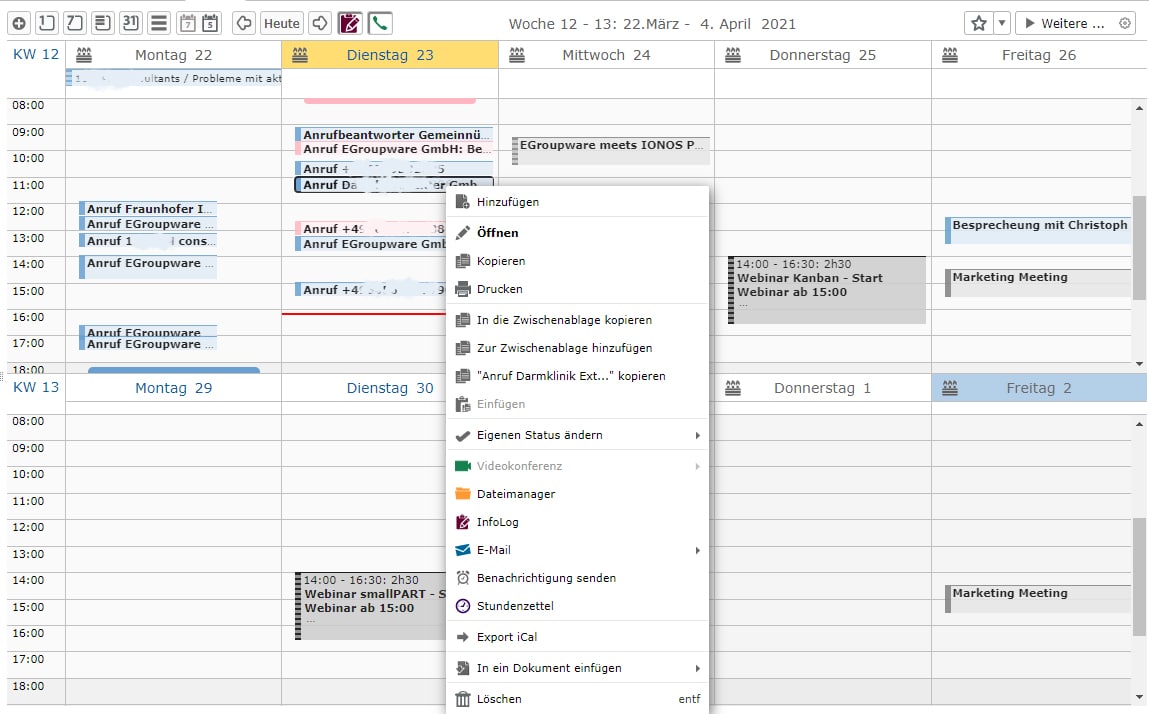Choose Löschen in the context menu
This screenshot has width=1149, height=714.
click(499, 699)
